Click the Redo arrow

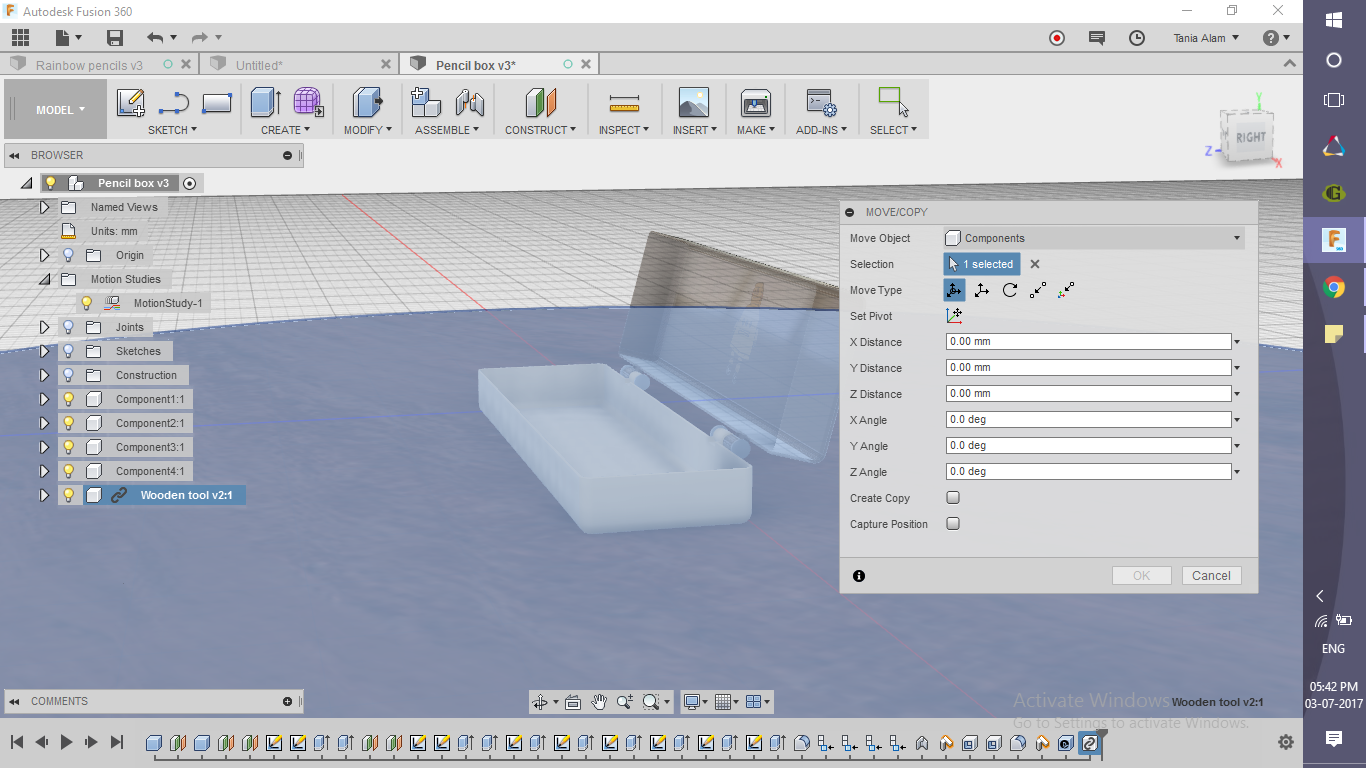point(199,38)
